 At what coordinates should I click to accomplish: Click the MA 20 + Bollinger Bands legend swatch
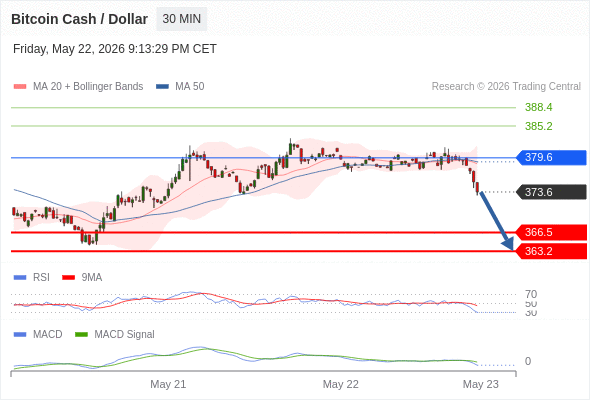pyautogui.click(x=20, y=87)
